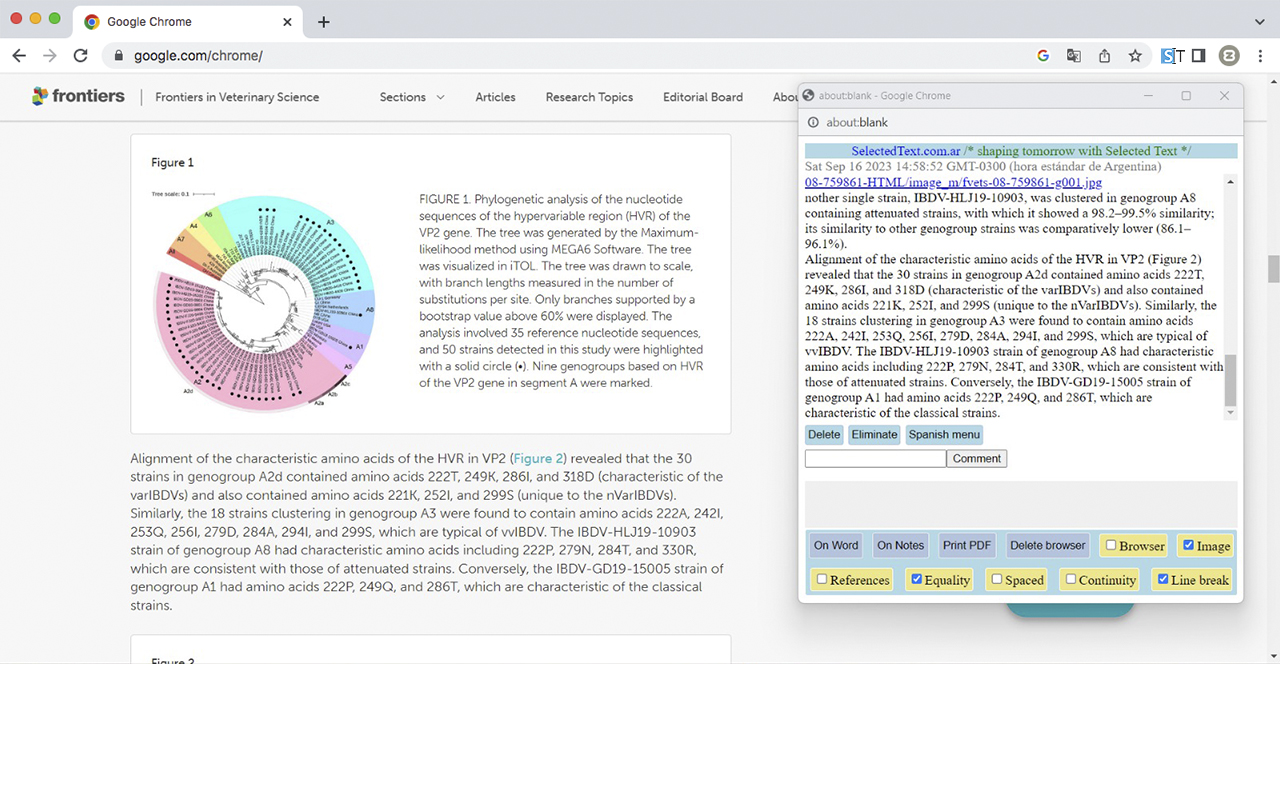Open the Figure 2 link in article

click(539, 459)
